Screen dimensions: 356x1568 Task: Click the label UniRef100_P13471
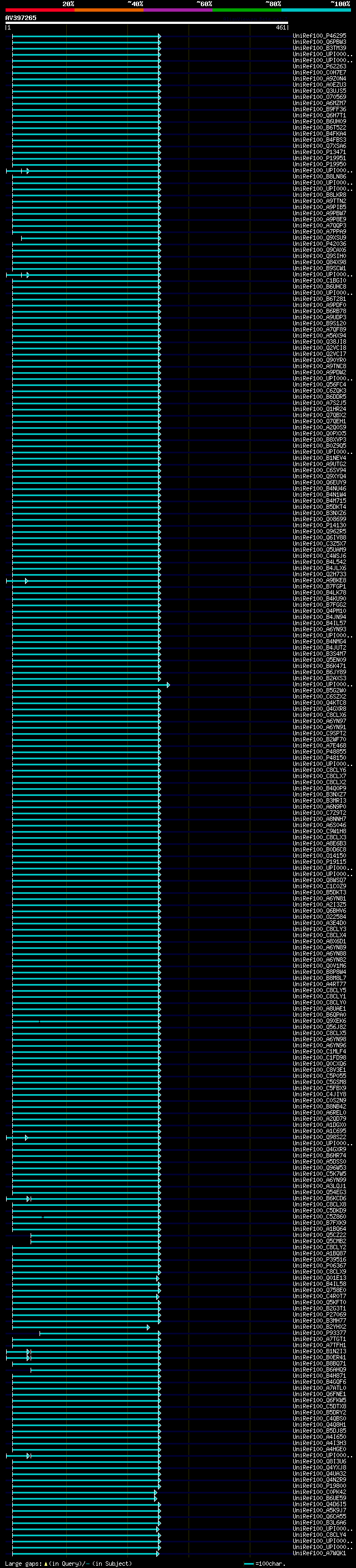pos(319,152)
